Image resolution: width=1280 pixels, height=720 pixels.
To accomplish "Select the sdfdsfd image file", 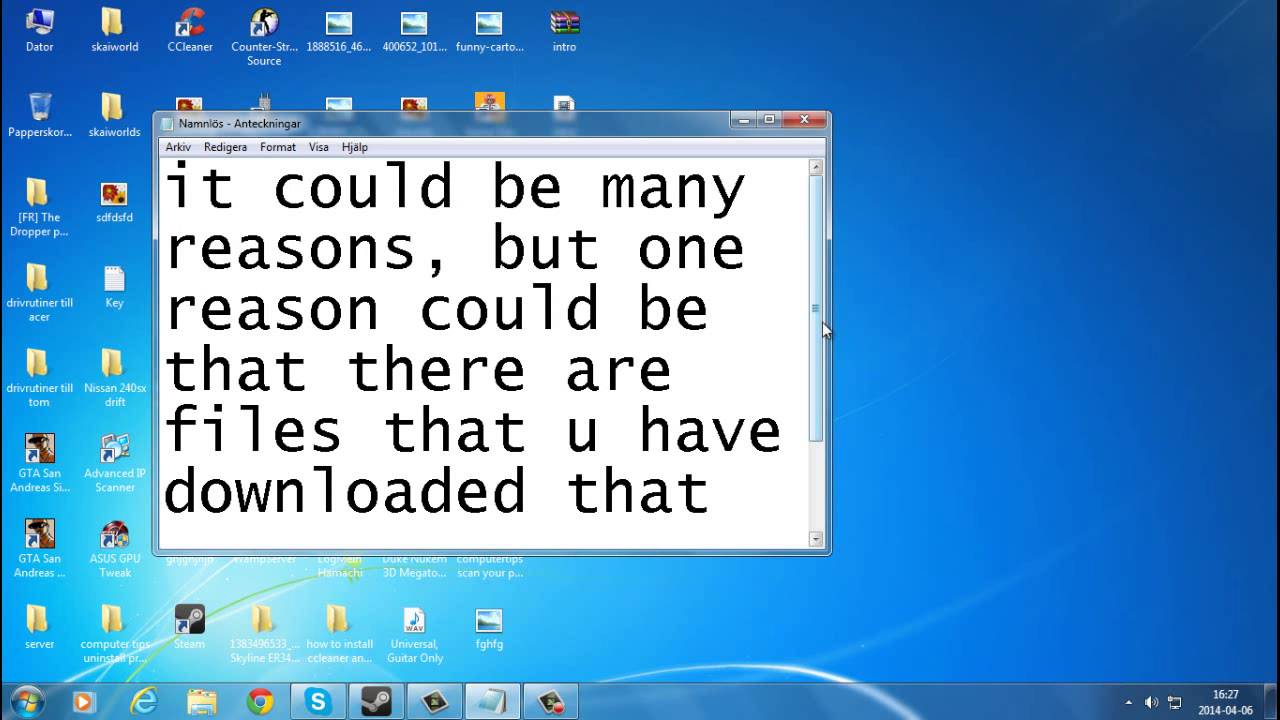I will (114, 201).
